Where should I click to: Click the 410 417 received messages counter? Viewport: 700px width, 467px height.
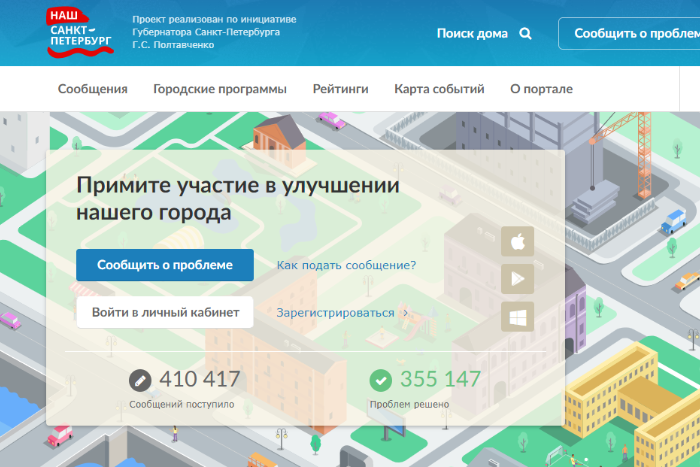pyautogui.click(x=199, y=380)
